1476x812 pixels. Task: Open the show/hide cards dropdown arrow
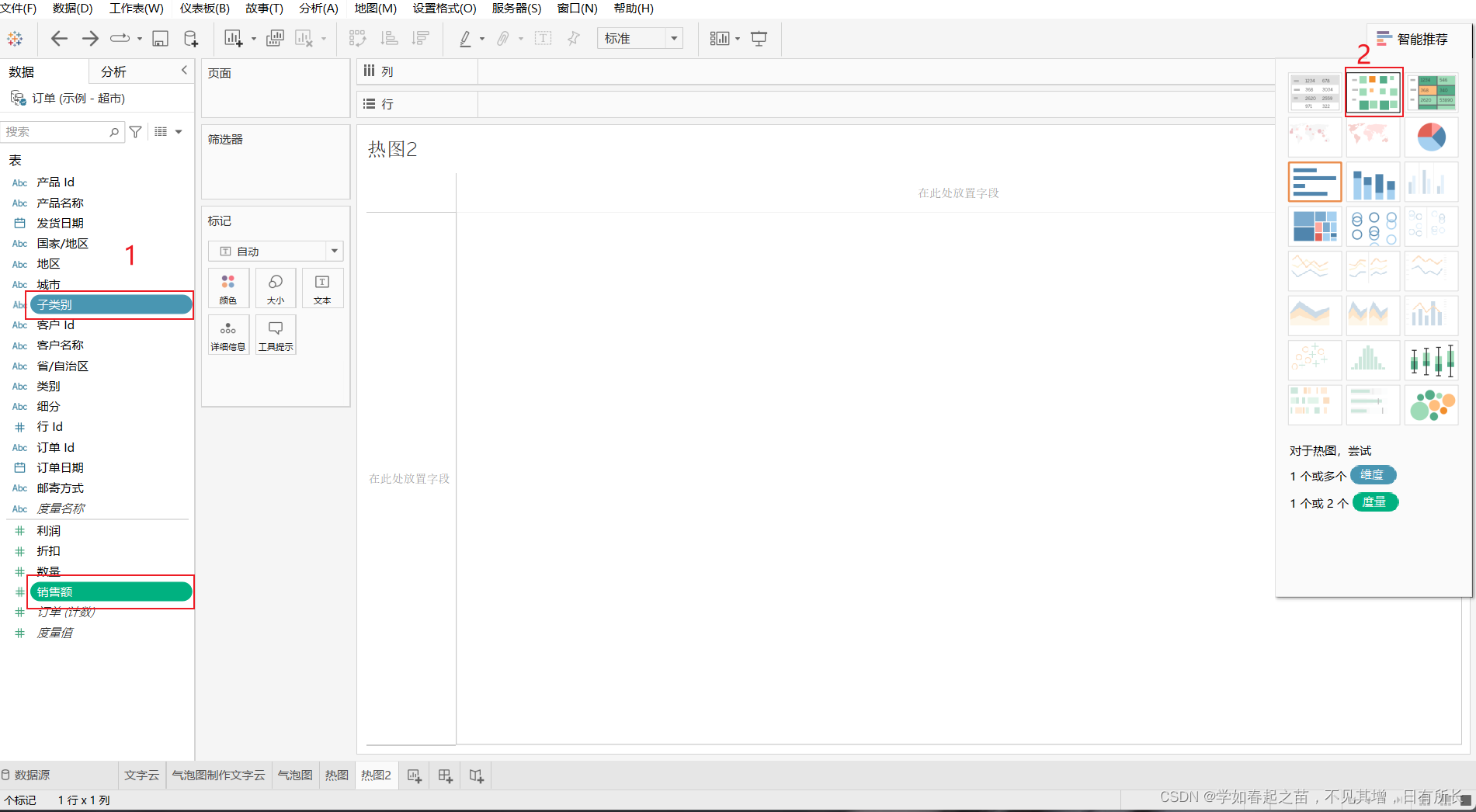click(738, 39)
